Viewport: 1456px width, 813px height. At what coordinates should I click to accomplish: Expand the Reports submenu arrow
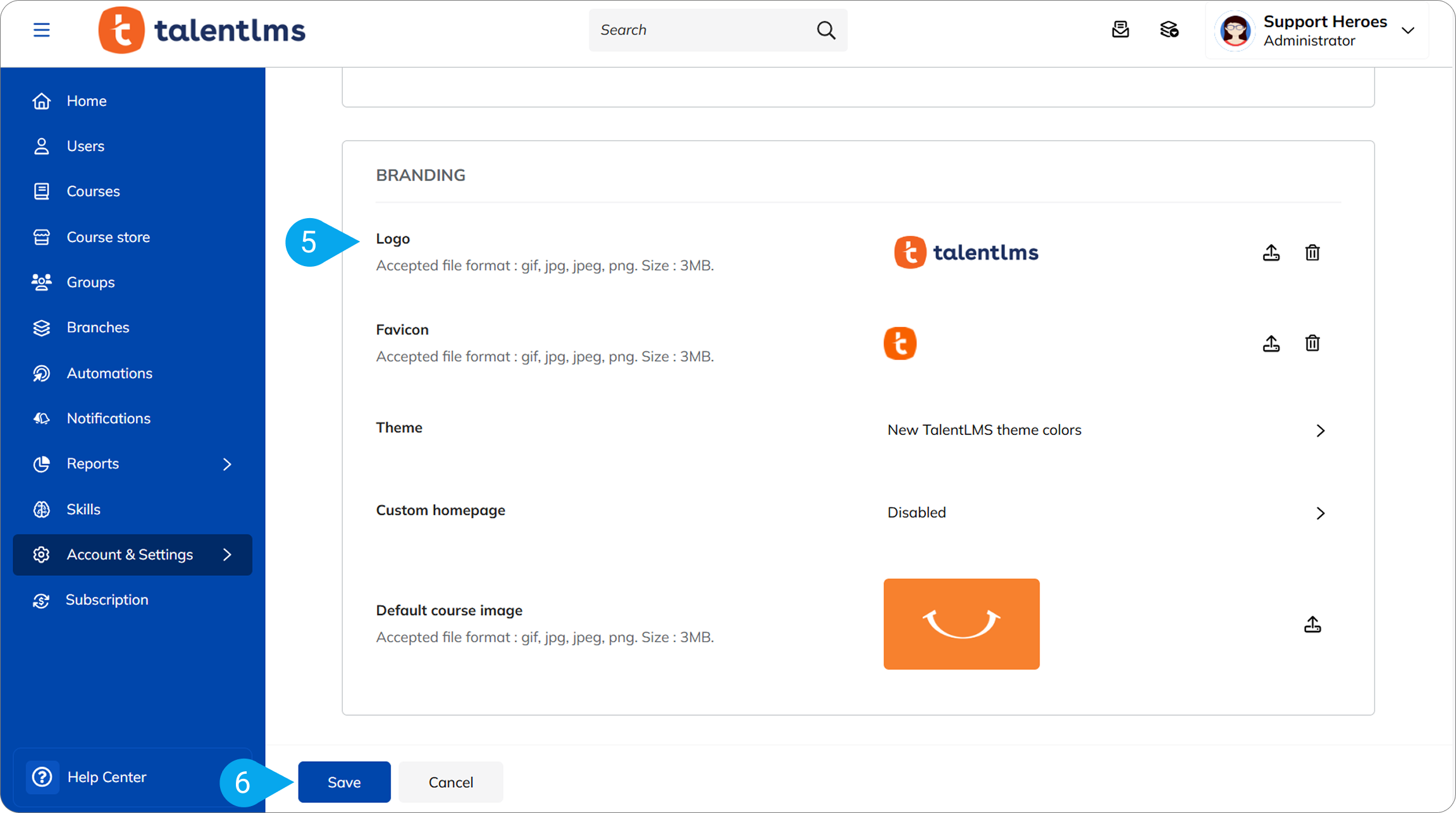(x=227, y=464)
